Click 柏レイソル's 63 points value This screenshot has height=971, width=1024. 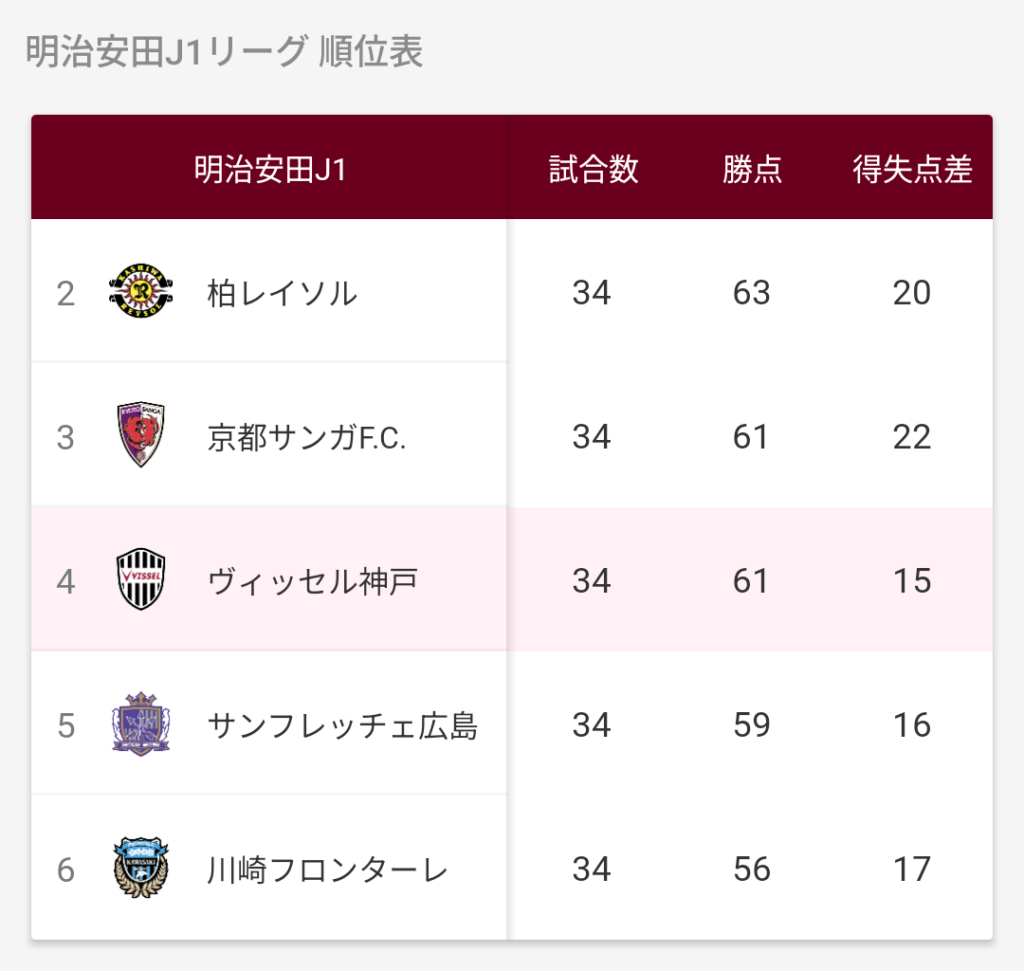751,293
